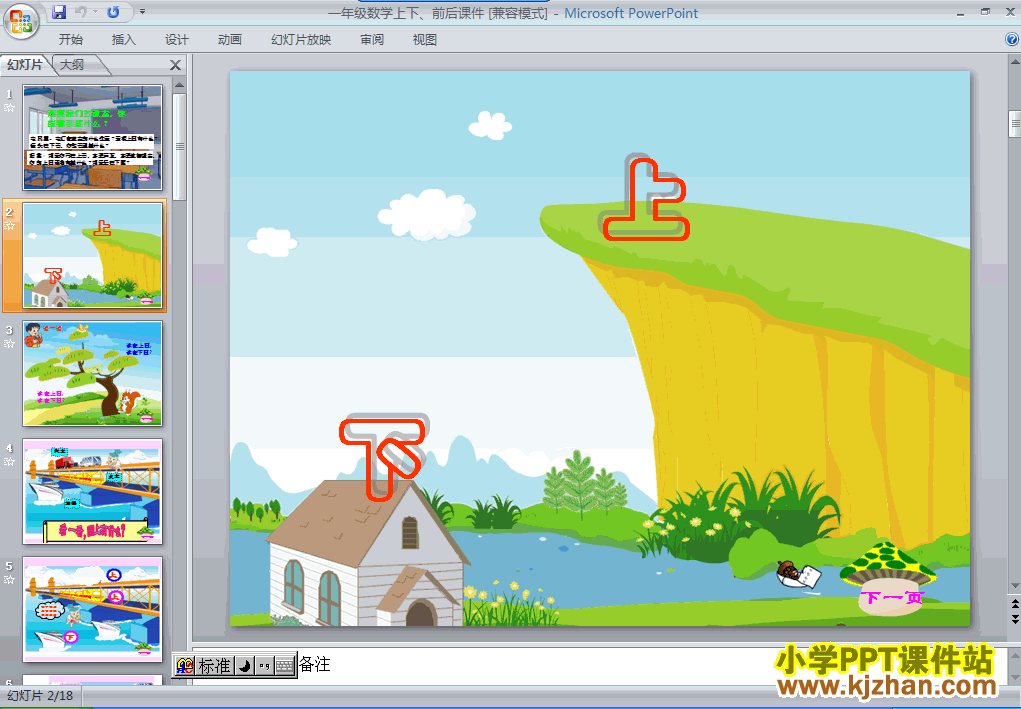1021x709 pixels.
Task: Play animation star icon under slide 2
Action: [x=9, y=226]
